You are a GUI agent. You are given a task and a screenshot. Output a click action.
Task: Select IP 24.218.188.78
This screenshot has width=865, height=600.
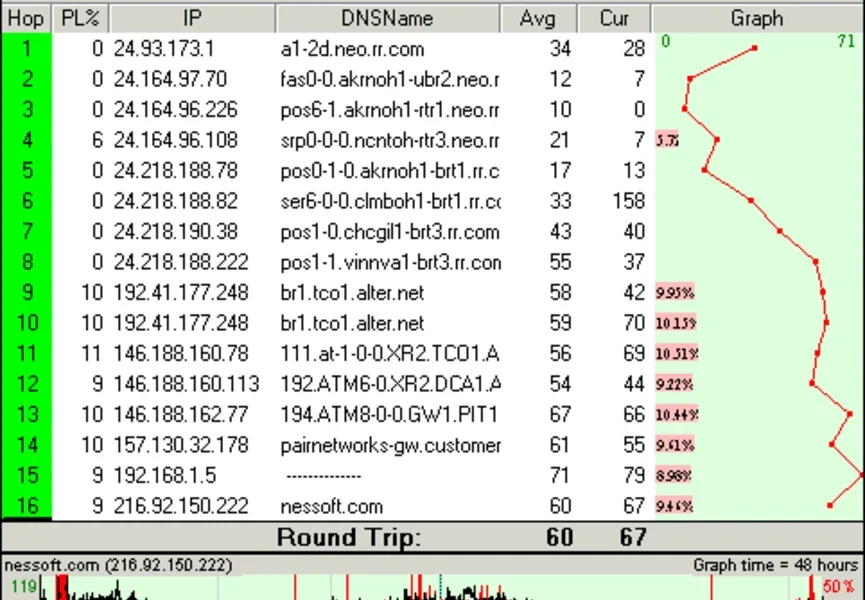(175, 170)
